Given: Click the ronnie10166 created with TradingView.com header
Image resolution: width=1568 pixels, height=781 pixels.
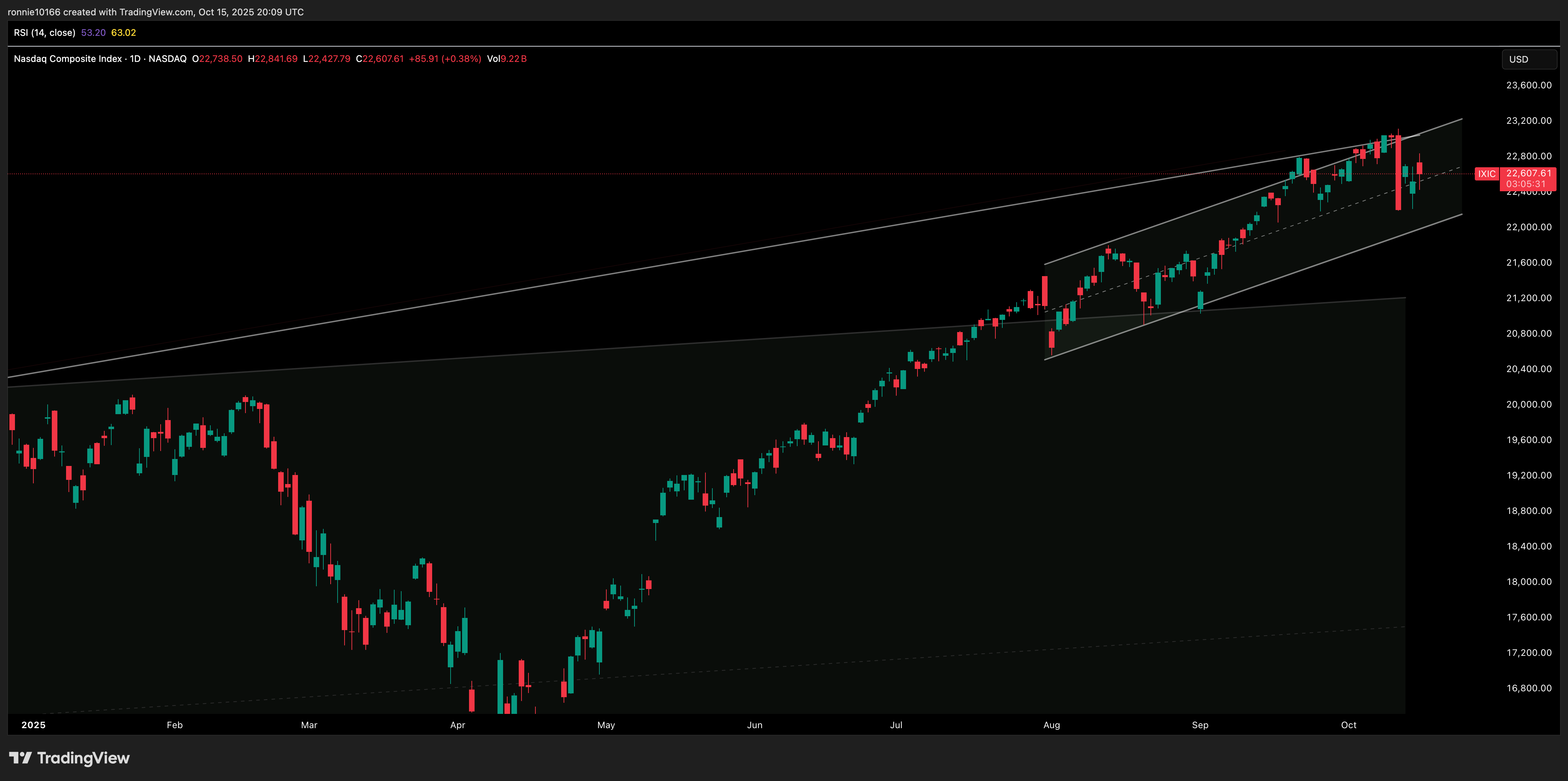Looking at the screenshot, I should click(x=155, y=12).
